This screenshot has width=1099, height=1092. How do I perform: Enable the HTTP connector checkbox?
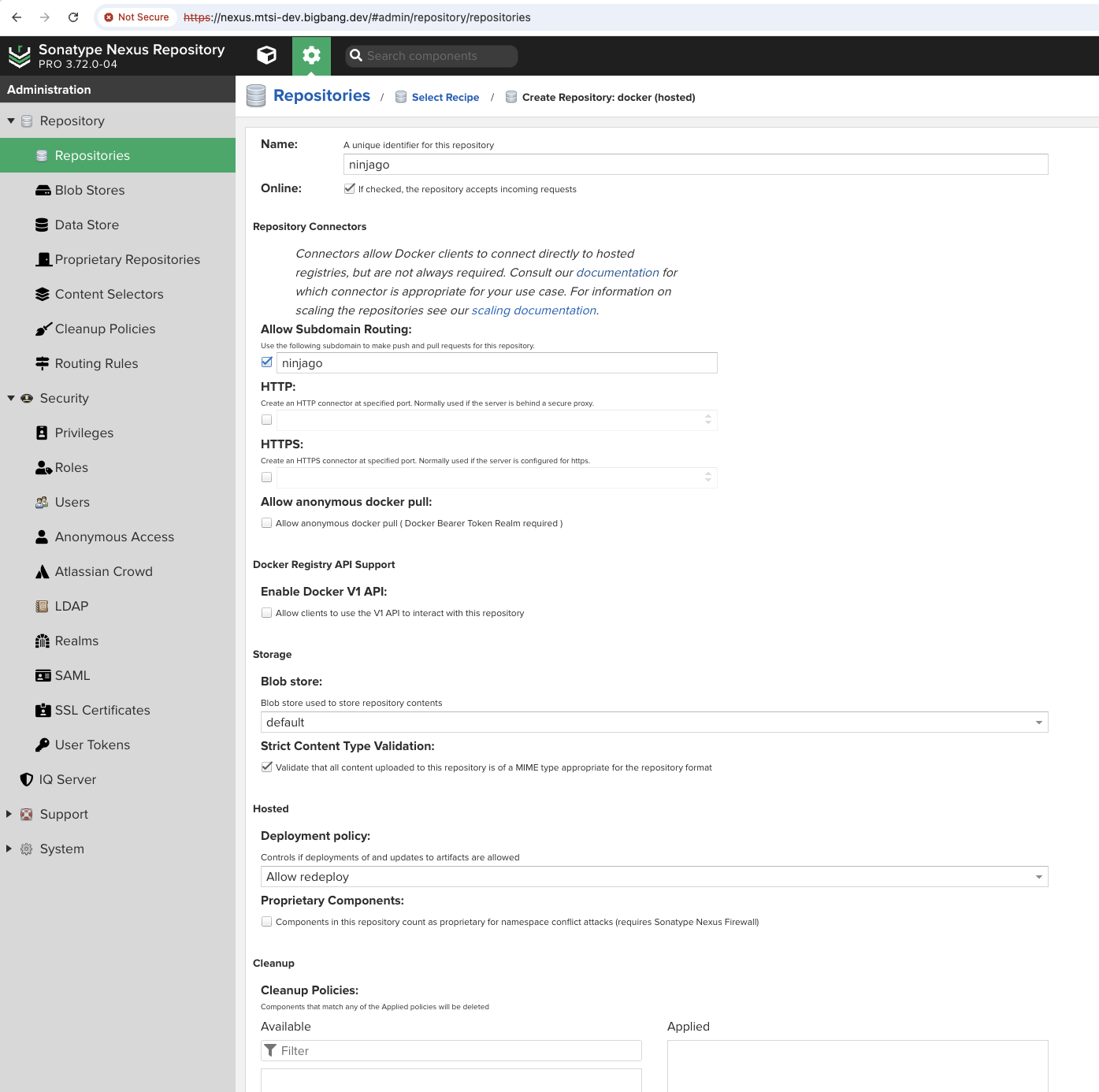266,420
